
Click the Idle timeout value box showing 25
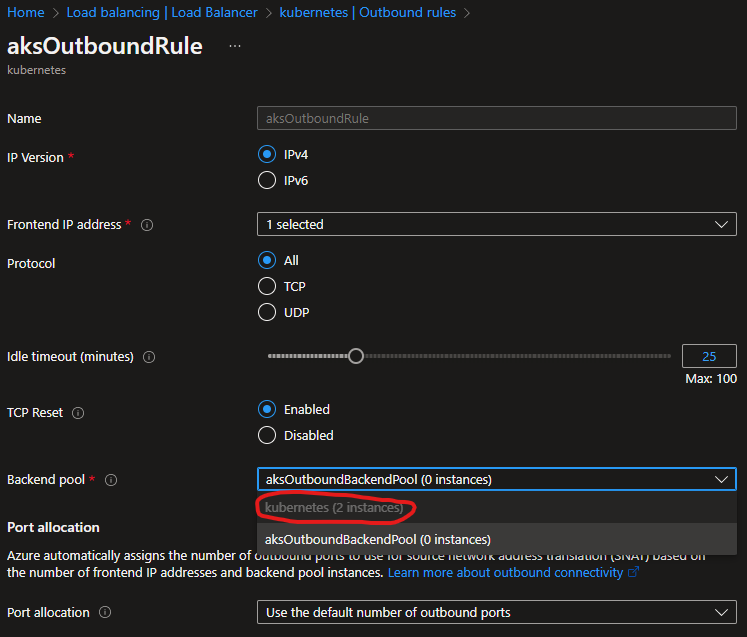pos(709,356)
